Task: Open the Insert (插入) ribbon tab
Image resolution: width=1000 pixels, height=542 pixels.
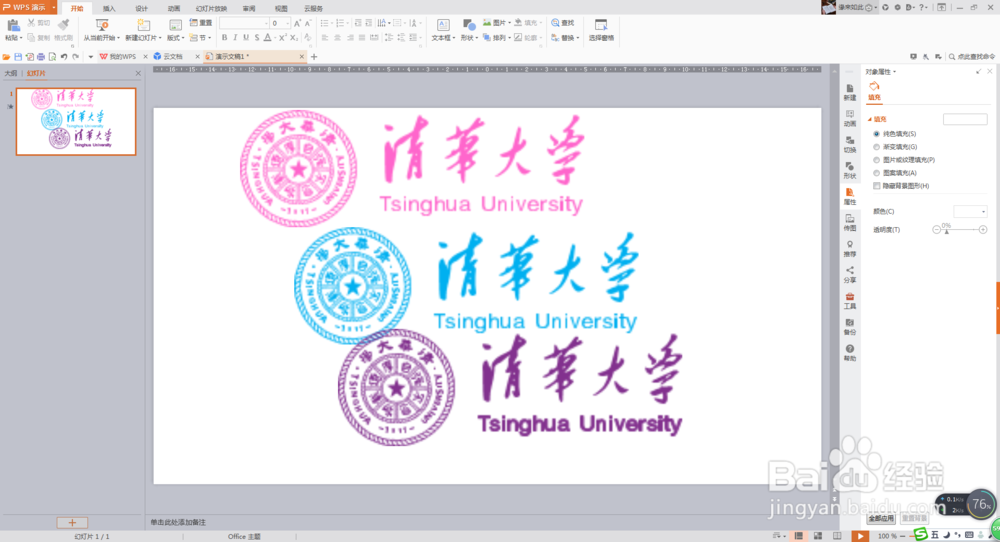Action: click(x=109, y=8)
